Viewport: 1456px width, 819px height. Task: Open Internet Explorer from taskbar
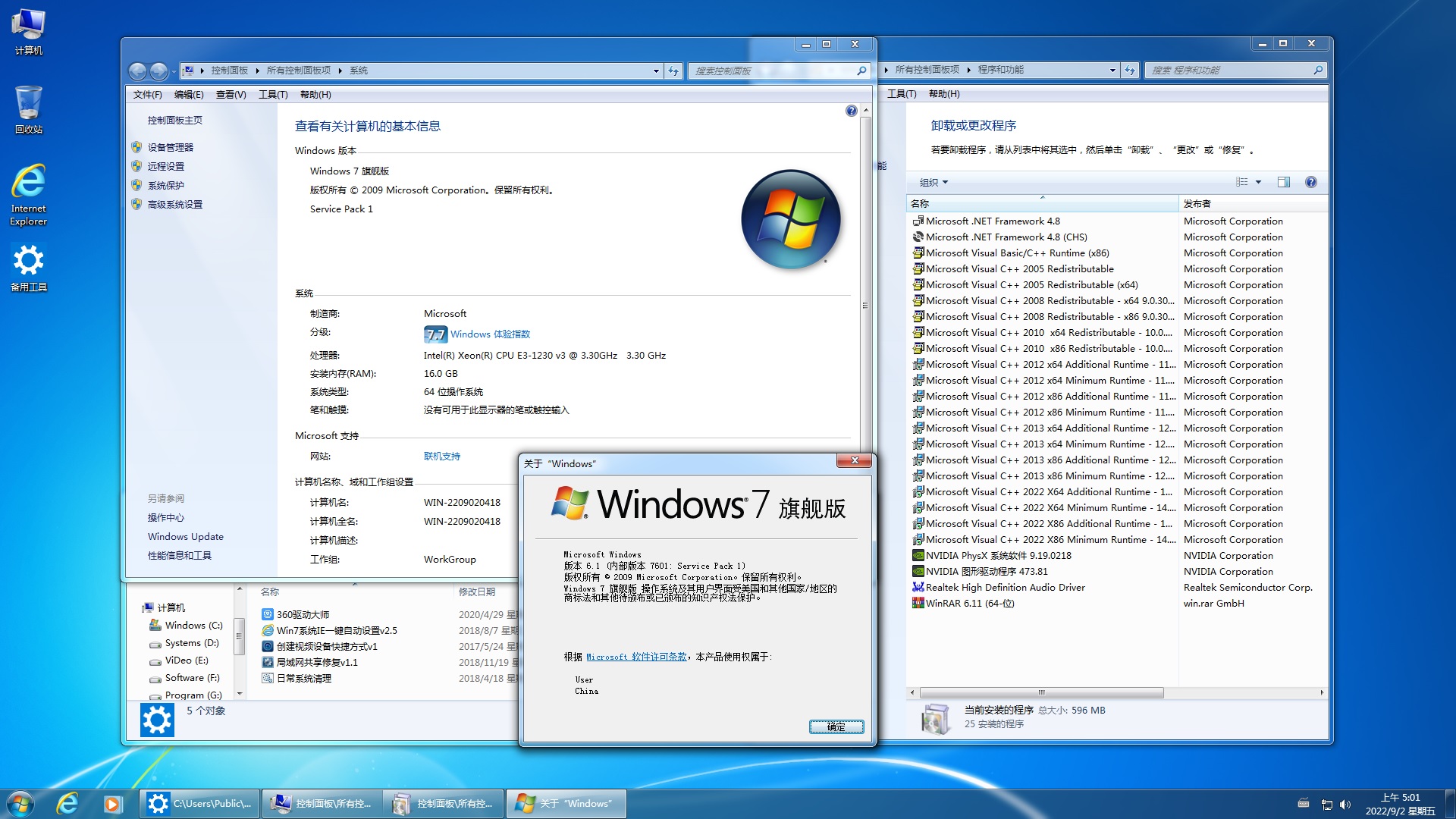[67, 803]
